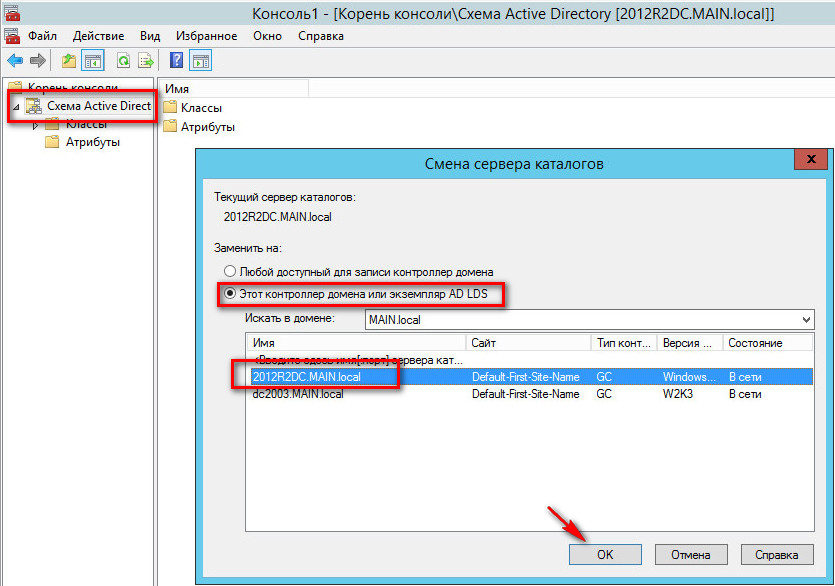This screenshot has width=835, height=586.
Task: Click the Up one level folder icon
Action: pos(69,61)
